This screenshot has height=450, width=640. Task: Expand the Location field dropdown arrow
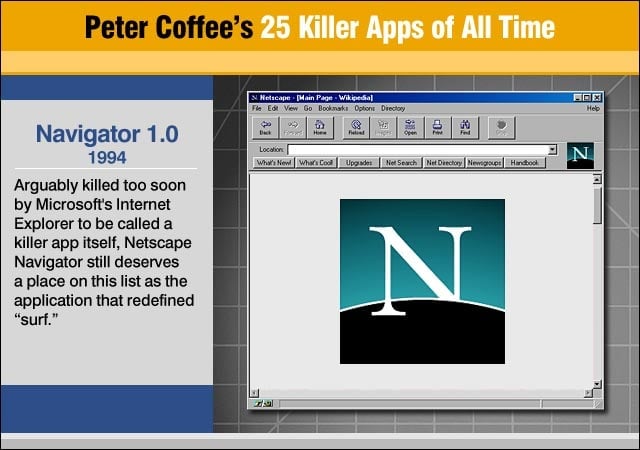[x=552, y=149]
